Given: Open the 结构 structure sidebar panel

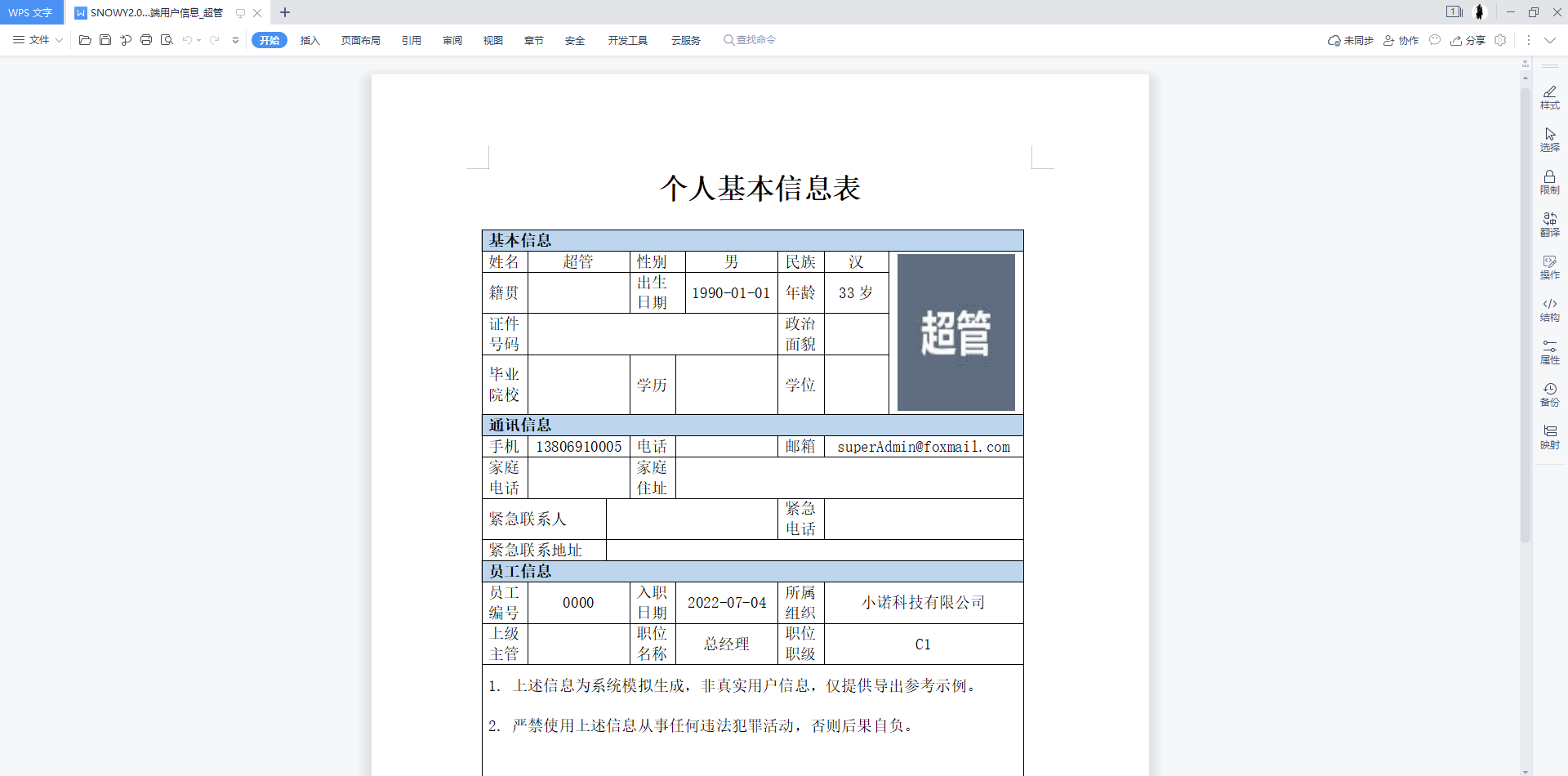Looking at the screenshot, I should pos(1549,310).
